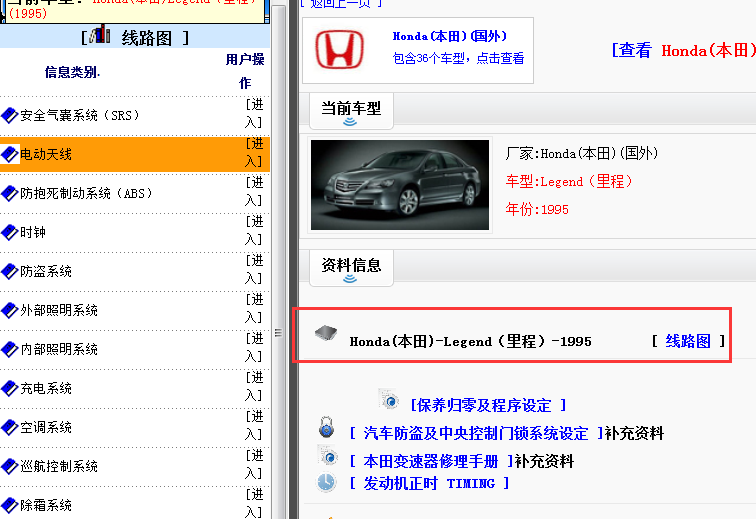The width and height of the screenshot is (756, 519).
Task: Click Honda(本田)-Legend（里程）-1995 title text
Action: (x=471, y=341)
